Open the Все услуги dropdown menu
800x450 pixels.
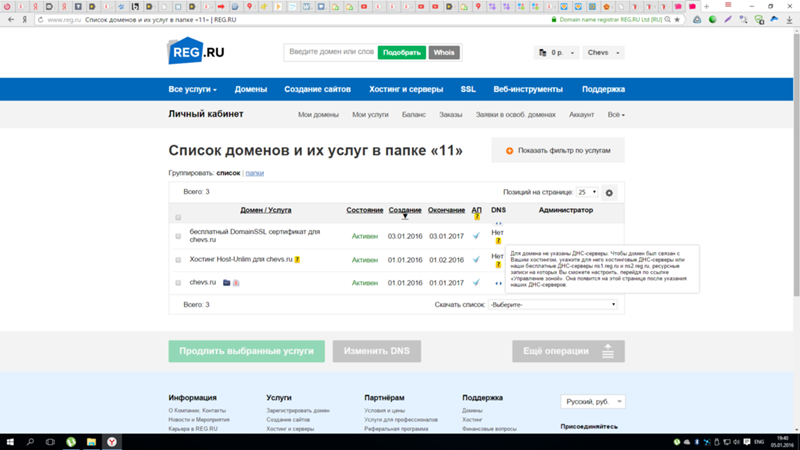pos(192,89)
